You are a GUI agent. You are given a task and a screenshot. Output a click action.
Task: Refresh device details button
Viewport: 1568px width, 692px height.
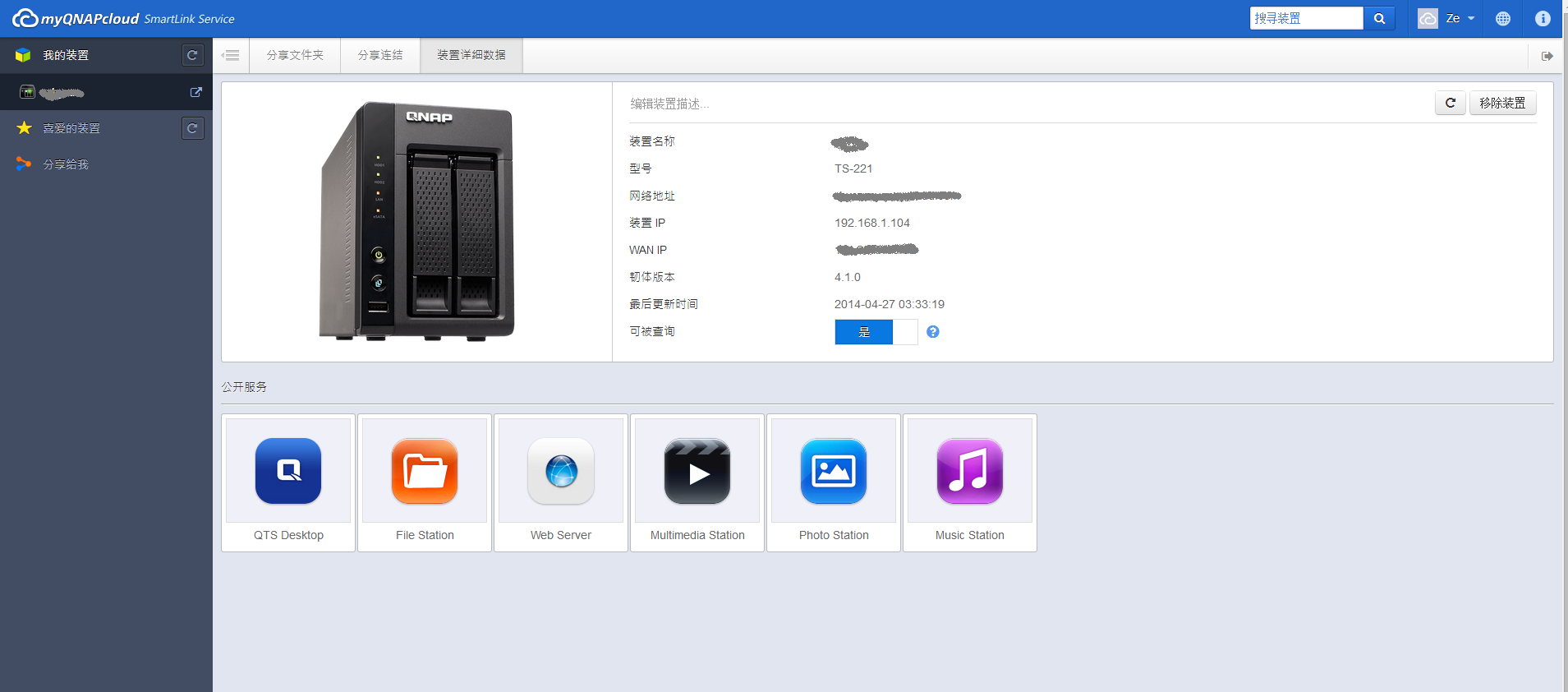[1451, 103]
